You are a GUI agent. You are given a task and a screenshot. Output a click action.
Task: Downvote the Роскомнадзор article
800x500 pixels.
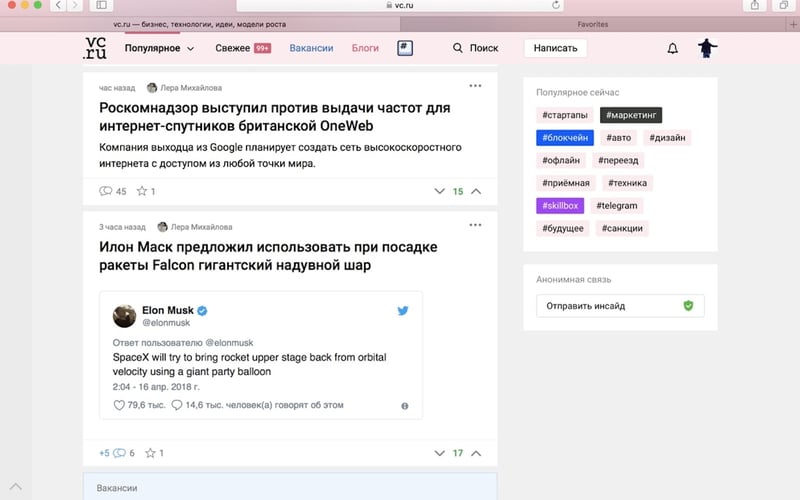(x=439, y=191)
